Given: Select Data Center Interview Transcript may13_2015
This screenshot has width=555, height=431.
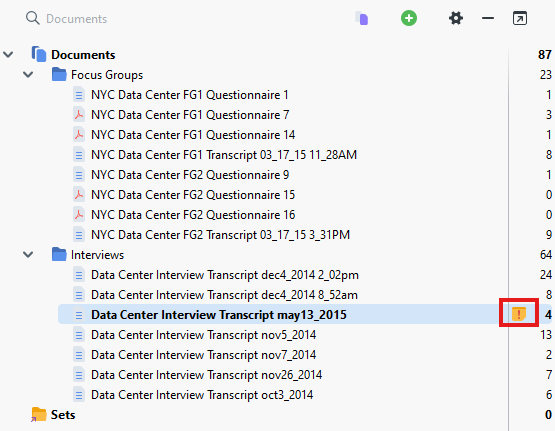Looking at the screenshot, I should [x=219, y=315].
